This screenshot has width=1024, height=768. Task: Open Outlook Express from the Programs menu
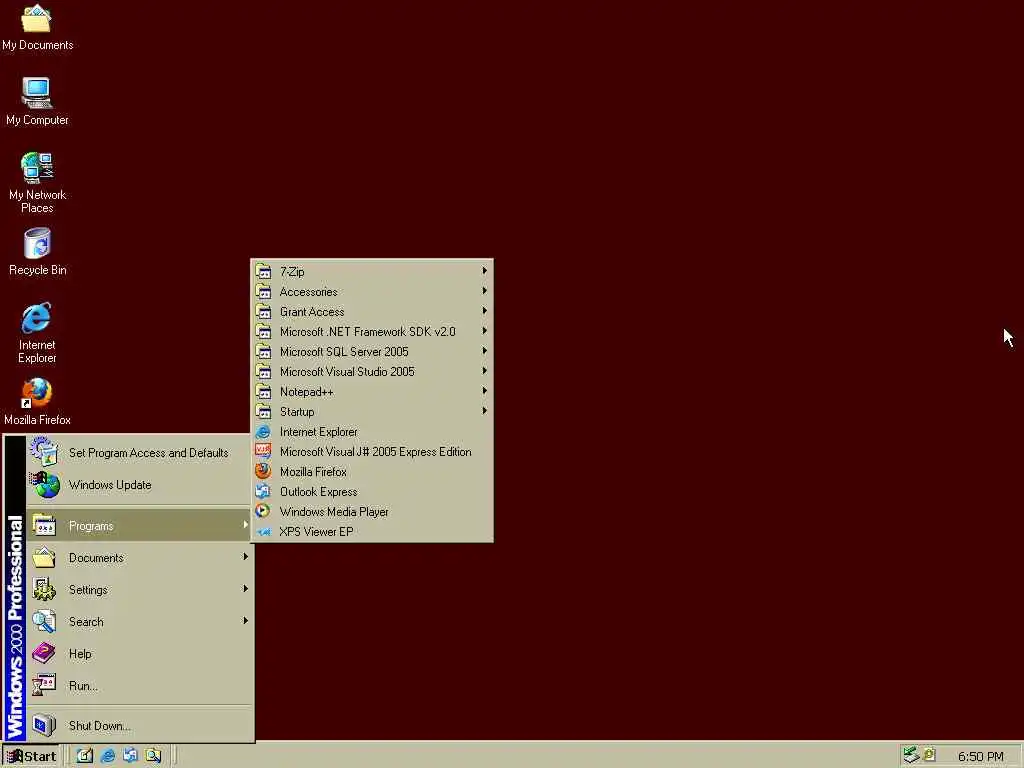[x=372, y=492]
